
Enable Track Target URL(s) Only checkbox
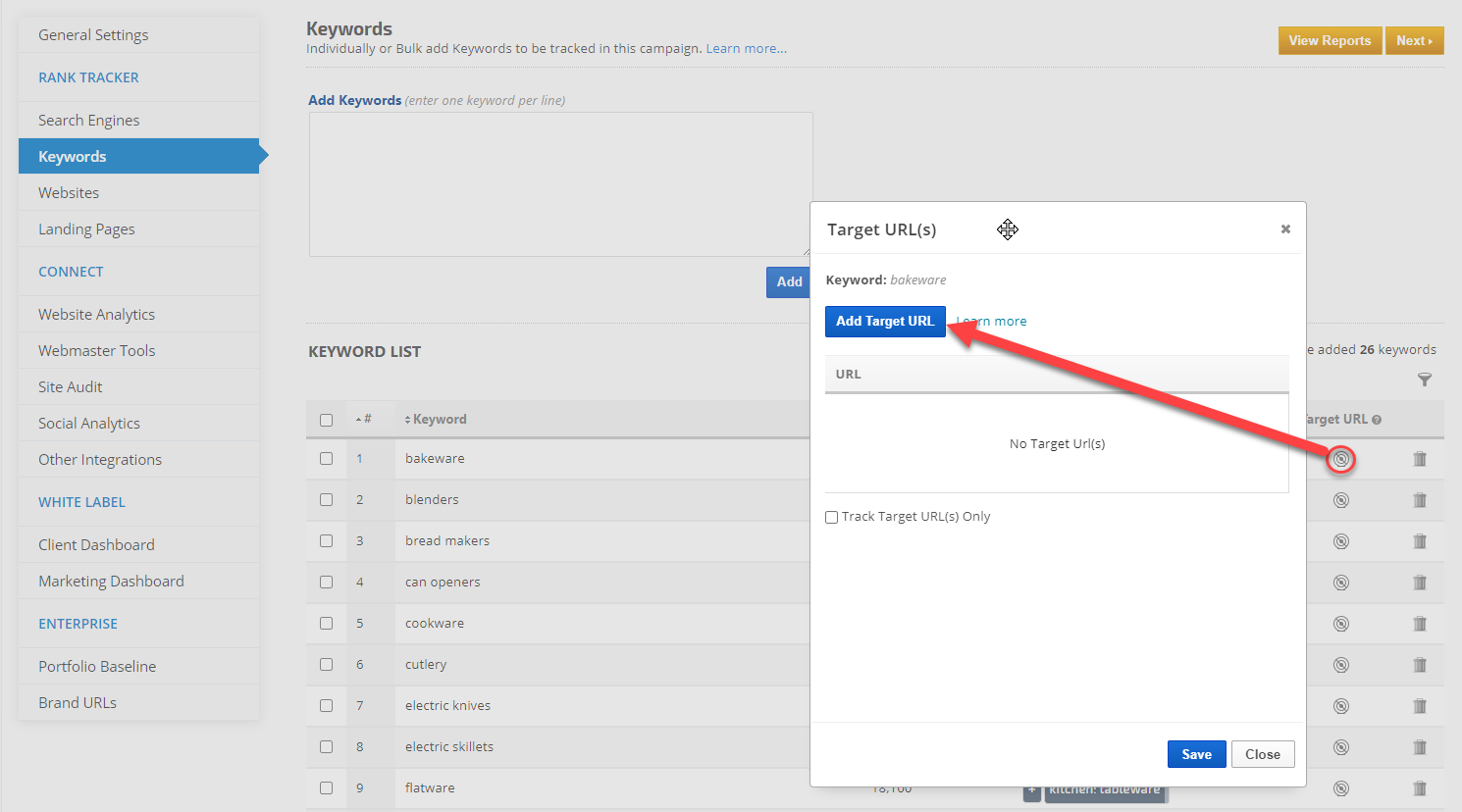click(x=832, y=517)
